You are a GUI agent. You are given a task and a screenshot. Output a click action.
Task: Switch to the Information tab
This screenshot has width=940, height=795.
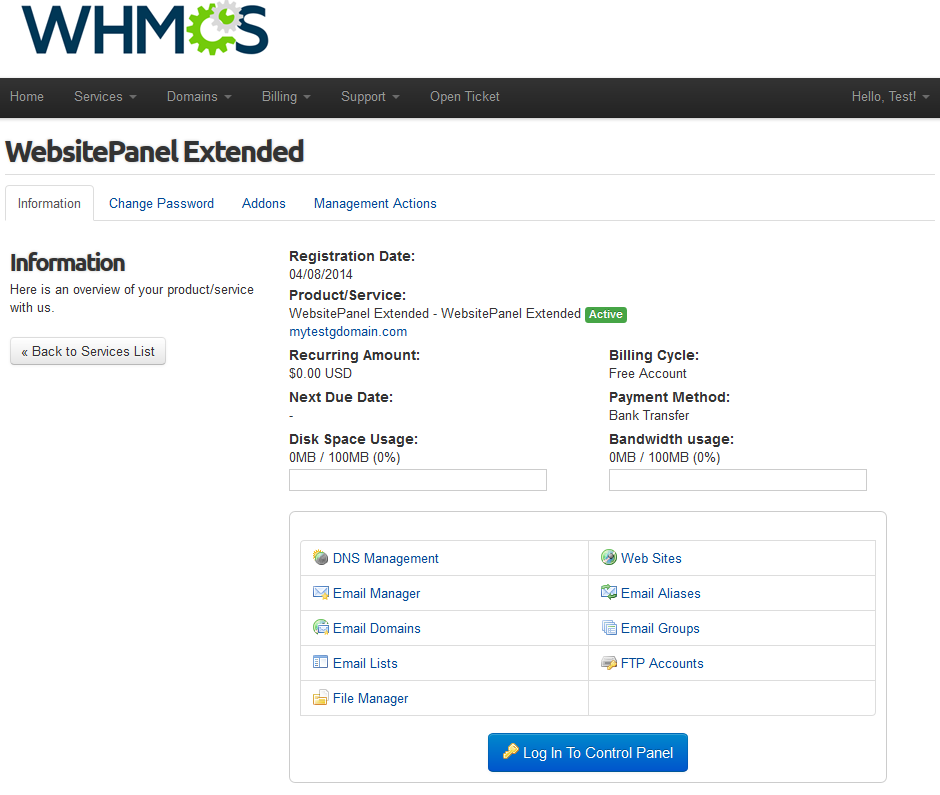click(x=49, y=203)
